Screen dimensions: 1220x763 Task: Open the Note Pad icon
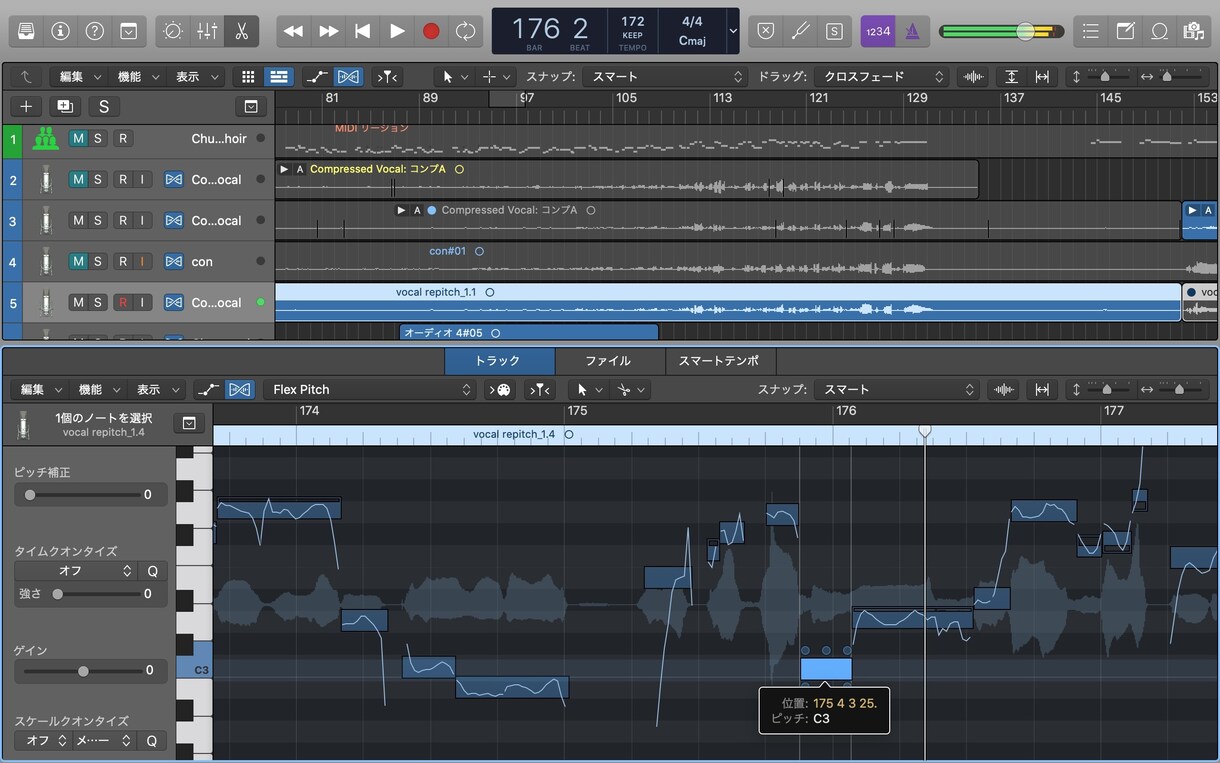pyautogui.click(x=1125, y=31)
